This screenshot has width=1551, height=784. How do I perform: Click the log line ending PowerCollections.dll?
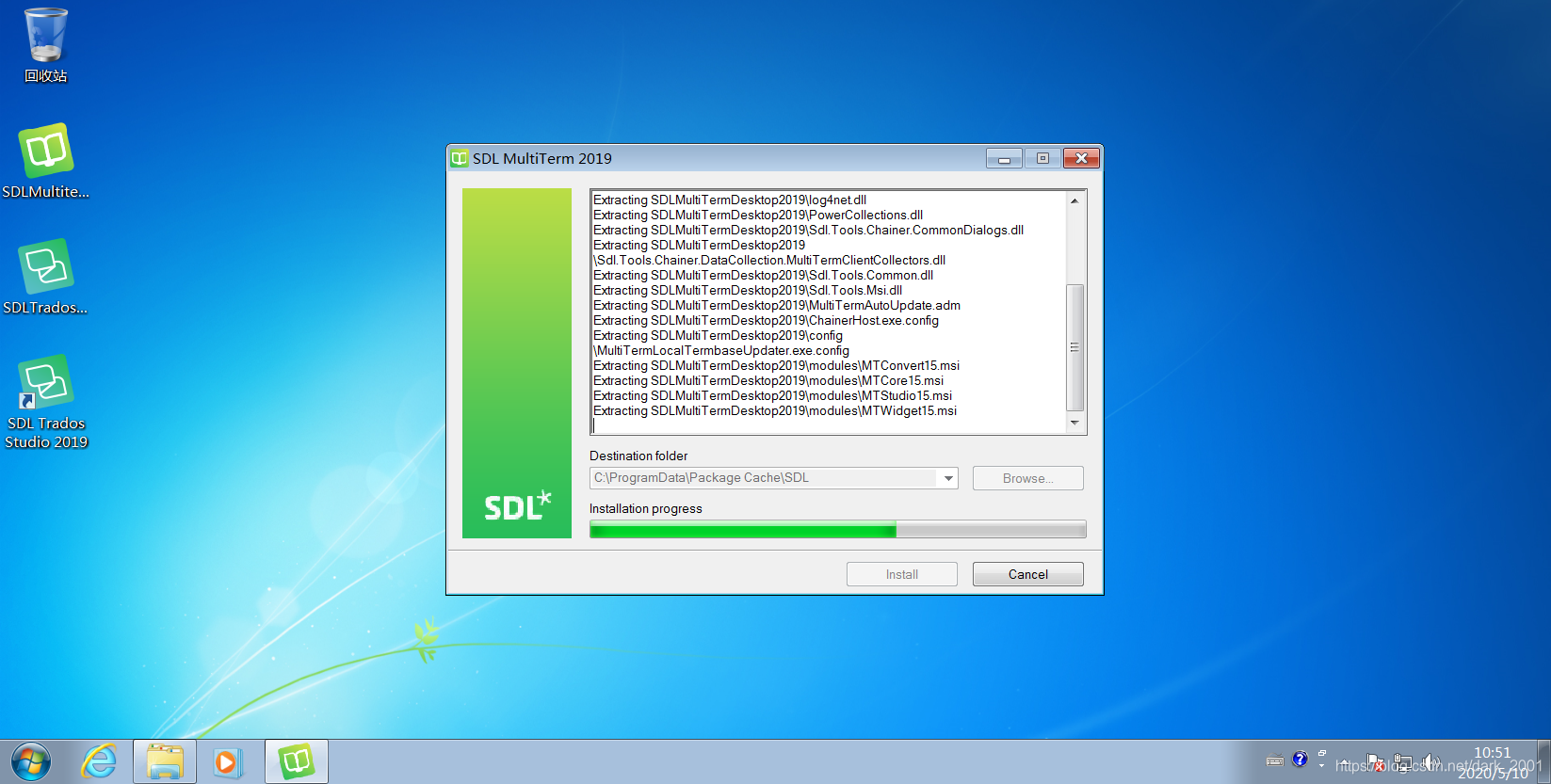pos(758,215)
